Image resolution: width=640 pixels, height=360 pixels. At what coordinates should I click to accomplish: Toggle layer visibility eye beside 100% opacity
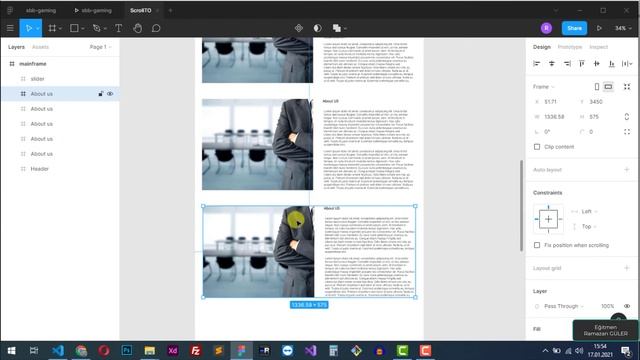[x=627, y=306]
